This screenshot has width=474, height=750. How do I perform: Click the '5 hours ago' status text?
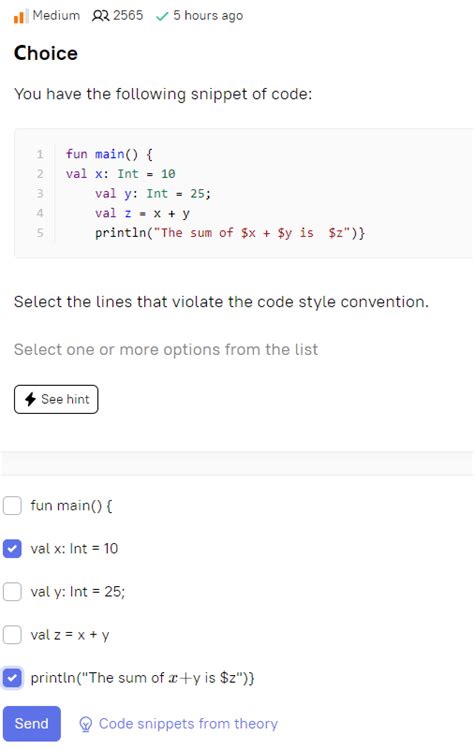click(x=208, y=16)
